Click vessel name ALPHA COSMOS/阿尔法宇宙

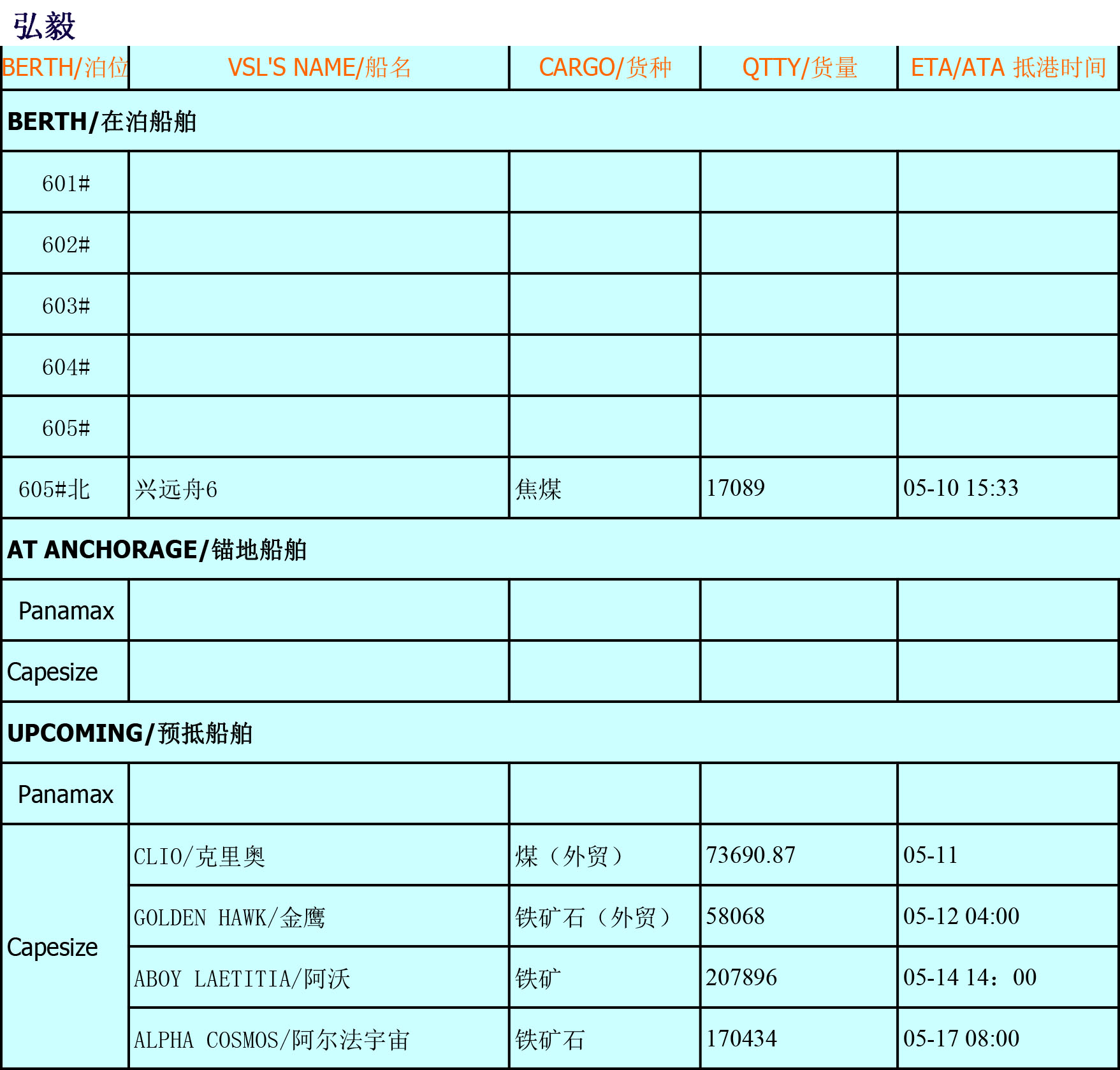pos(272,1039)
